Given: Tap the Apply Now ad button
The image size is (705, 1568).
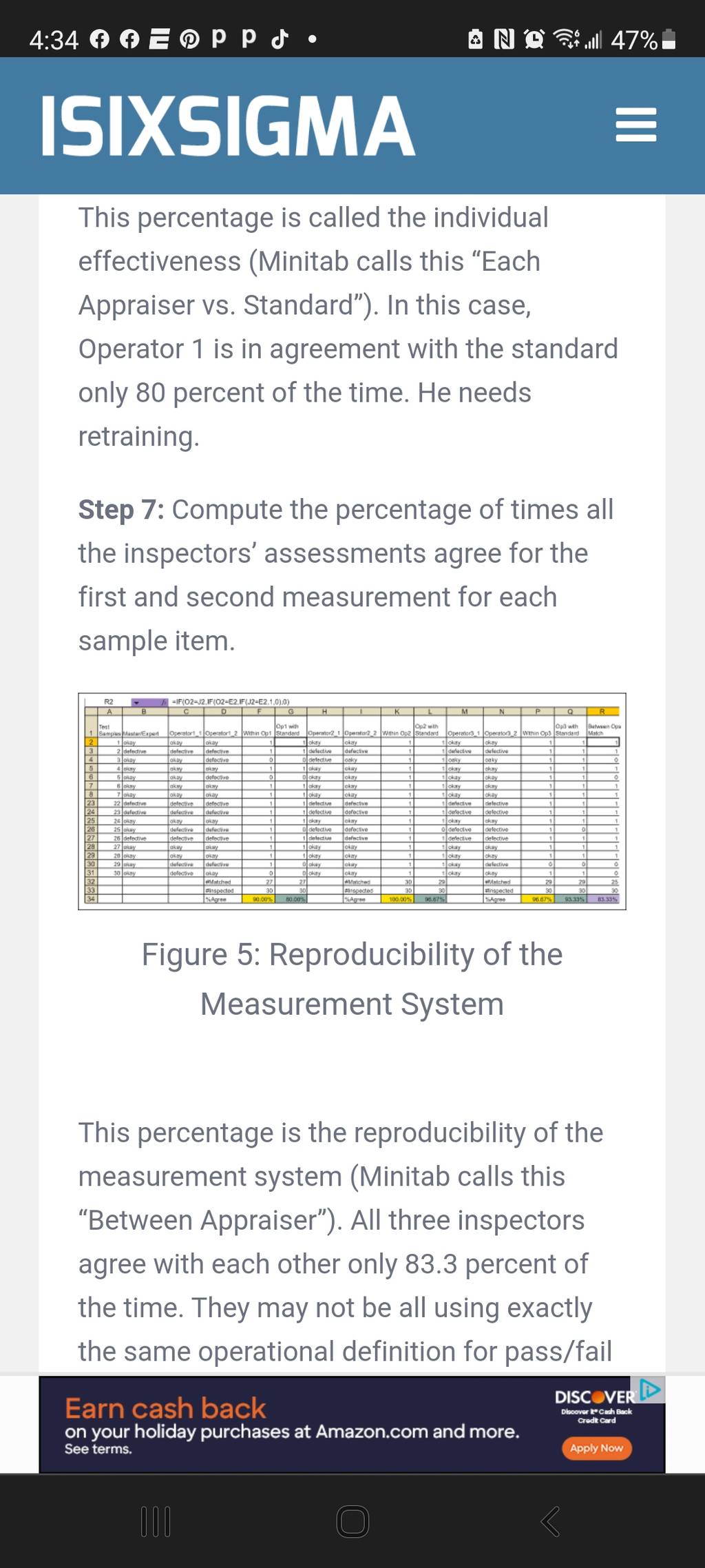Looking at the screenshot, I should [596, 1448].
